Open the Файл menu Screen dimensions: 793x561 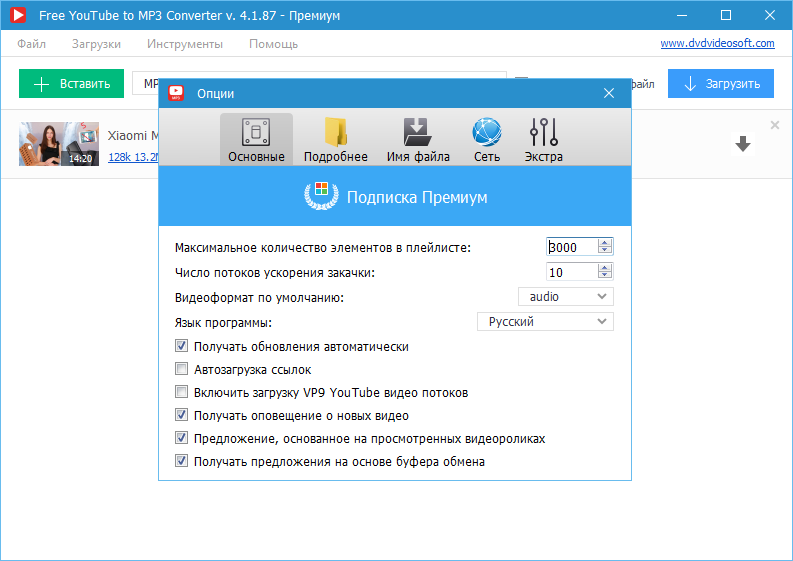click(31, 44)
